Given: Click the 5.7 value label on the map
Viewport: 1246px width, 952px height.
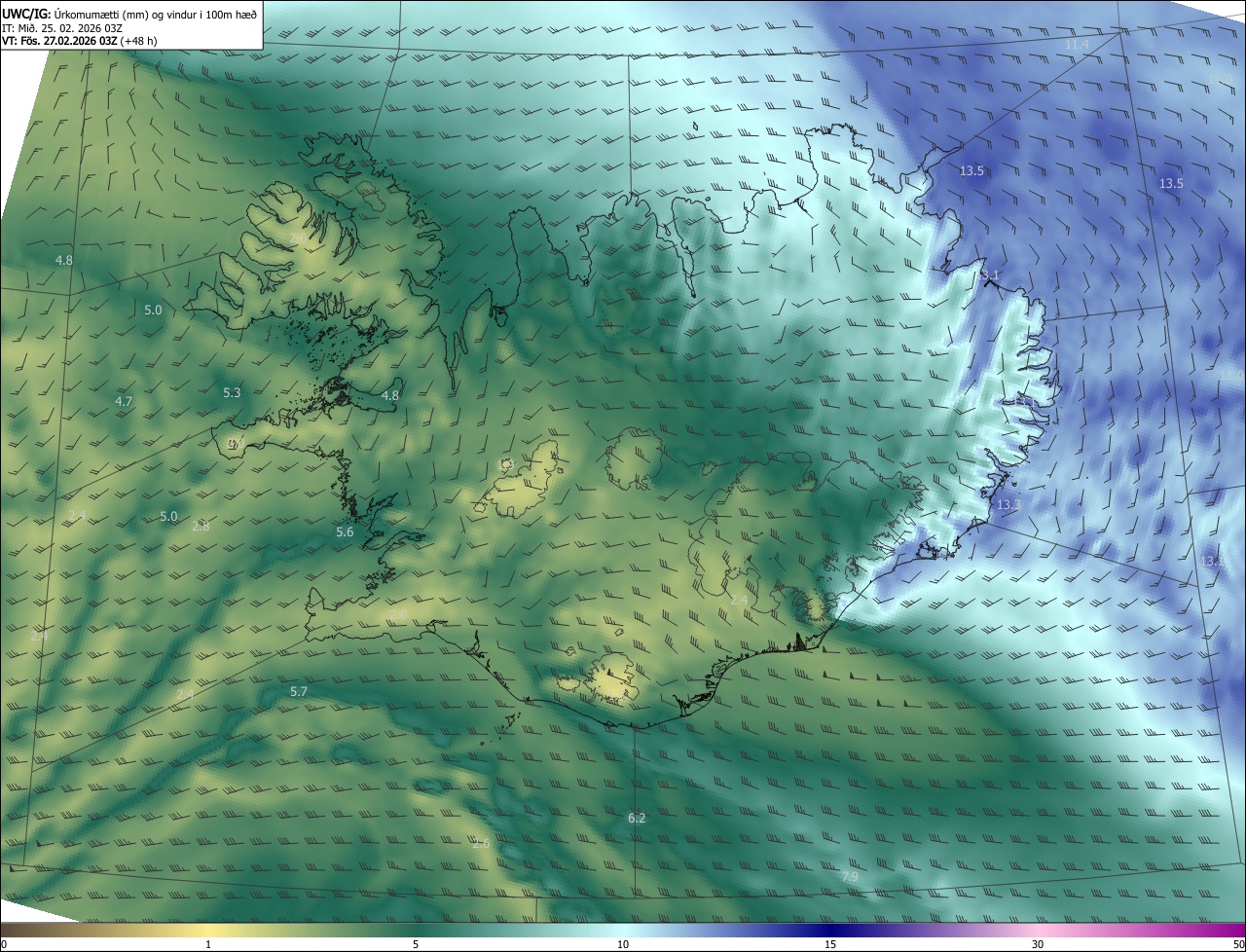Looking at the screenshot, I should (x=299, y=691).
